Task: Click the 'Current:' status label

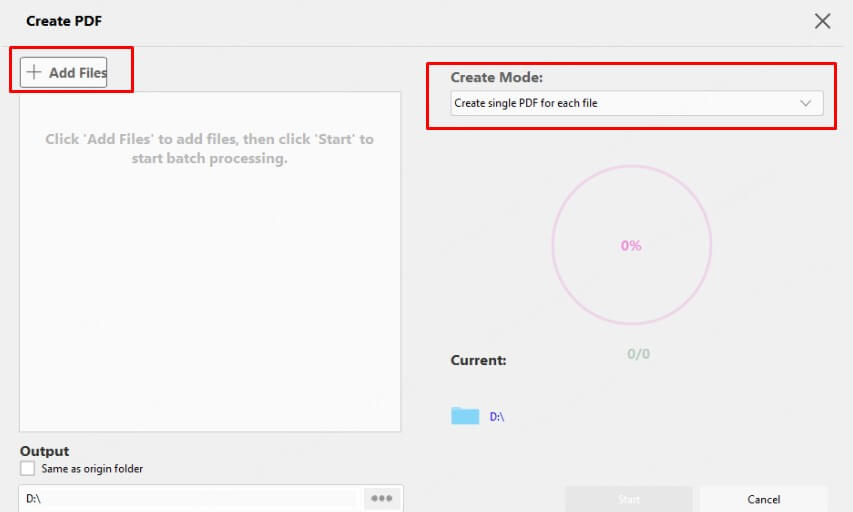Action: tap(478, 360)
